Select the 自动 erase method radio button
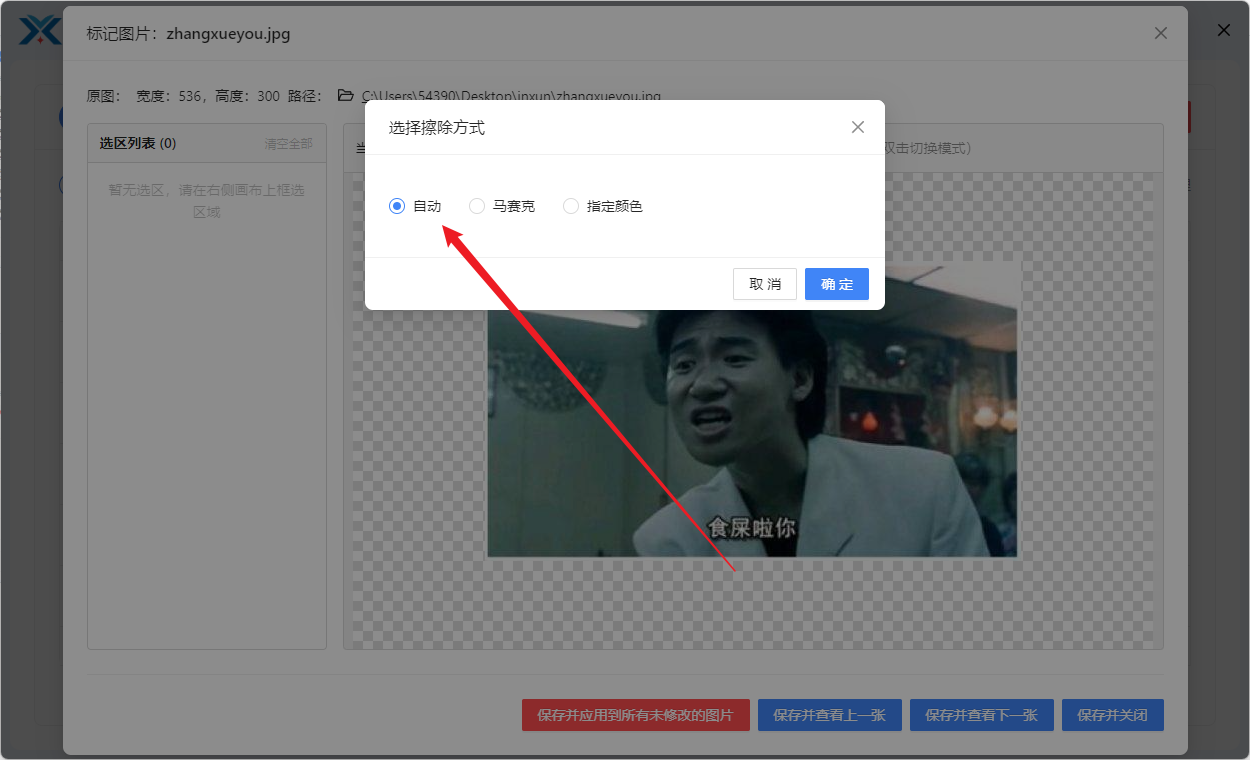The width and height of the screenshot is (1250, 760). click(x=397, y=206)
